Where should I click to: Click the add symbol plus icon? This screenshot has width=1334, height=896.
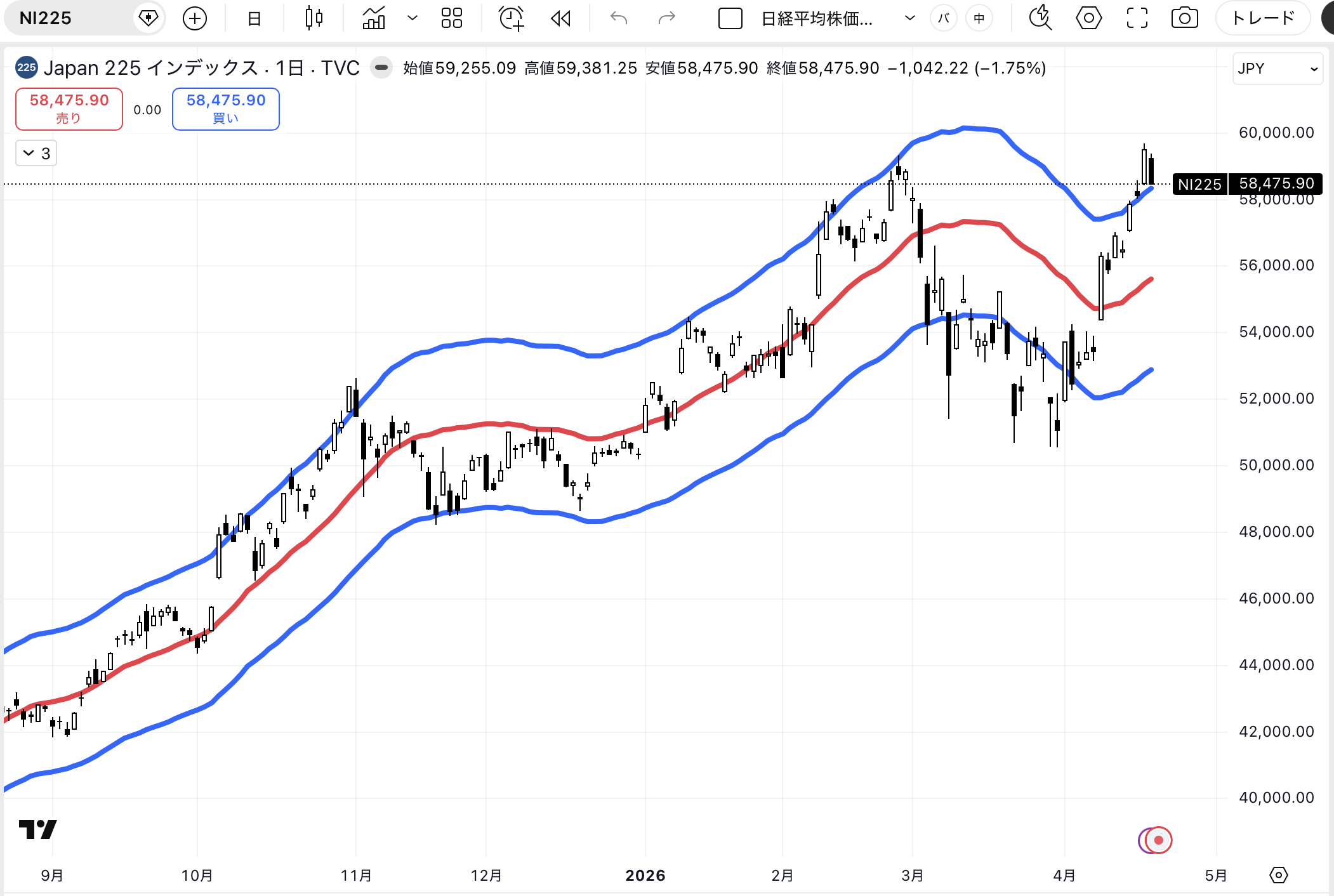[195, 18]
